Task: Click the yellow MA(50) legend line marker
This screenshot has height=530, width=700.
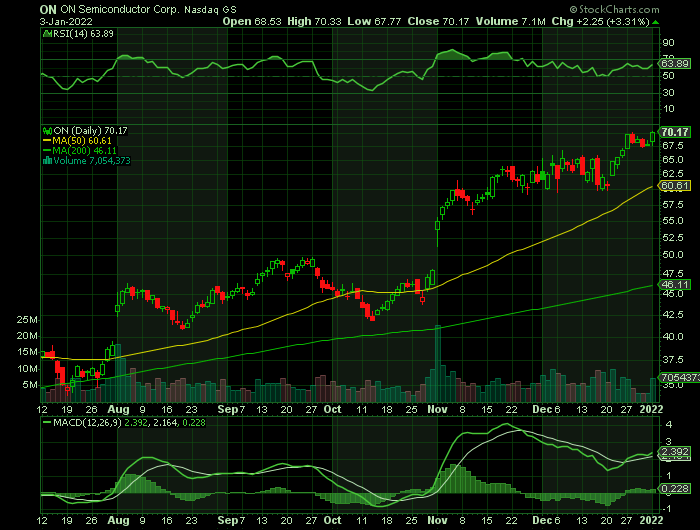Action: (44, 141)
